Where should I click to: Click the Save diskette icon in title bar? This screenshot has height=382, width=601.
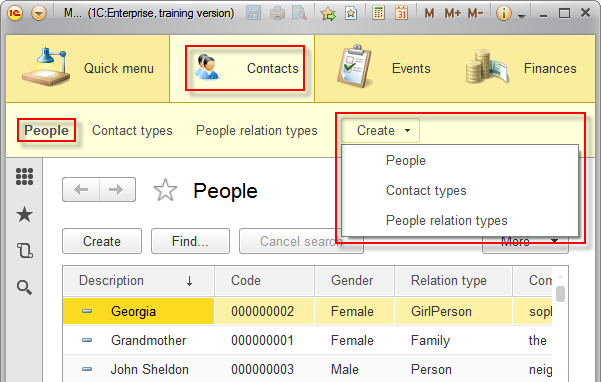253,13
